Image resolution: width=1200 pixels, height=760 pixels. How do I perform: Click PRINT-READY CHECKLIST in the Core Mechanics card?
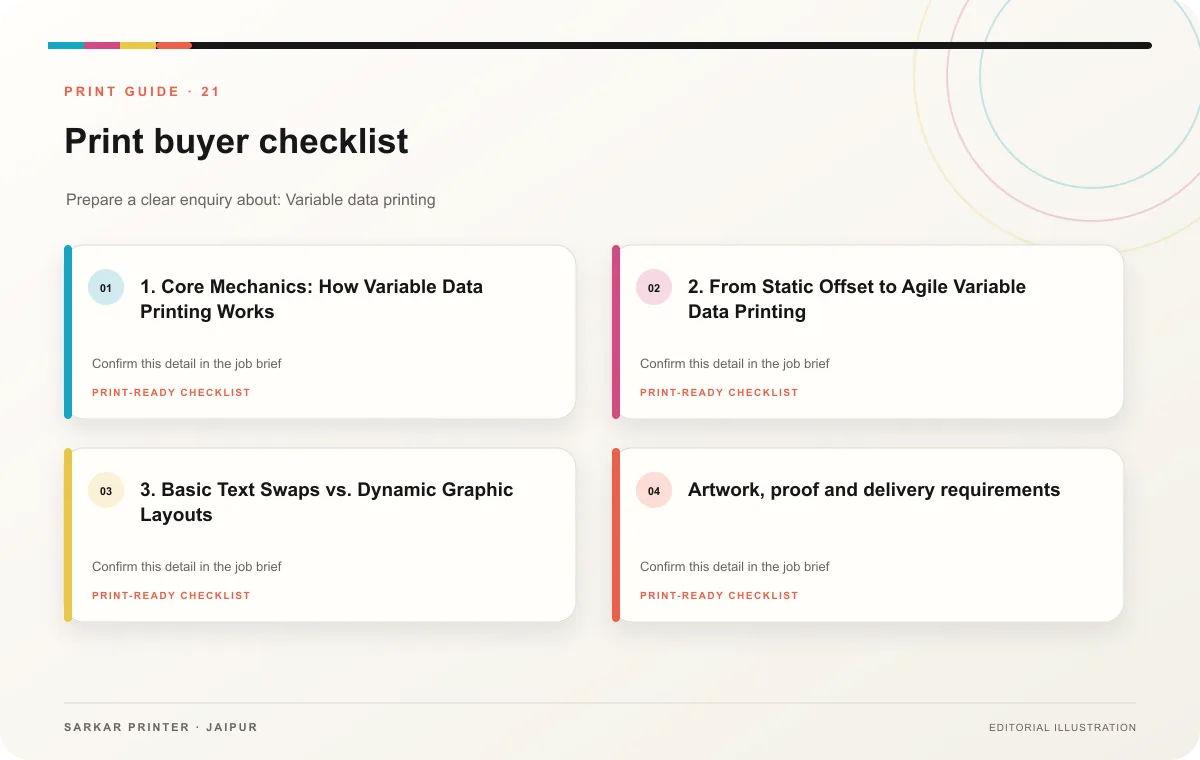click(171, 392)
